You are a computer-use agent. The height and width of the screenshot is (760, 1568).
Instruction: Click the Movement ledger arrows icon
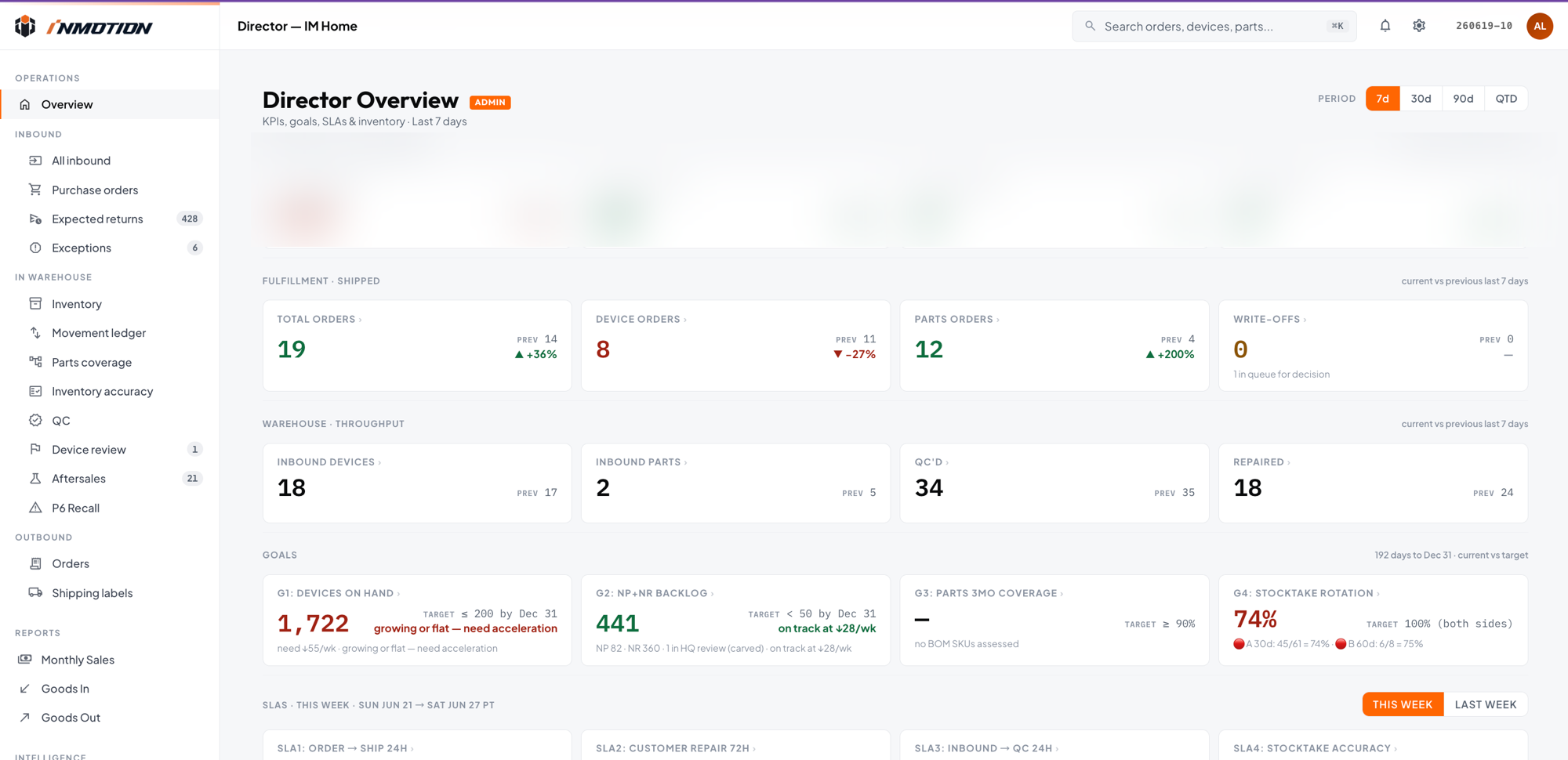(x=35, y=333)
